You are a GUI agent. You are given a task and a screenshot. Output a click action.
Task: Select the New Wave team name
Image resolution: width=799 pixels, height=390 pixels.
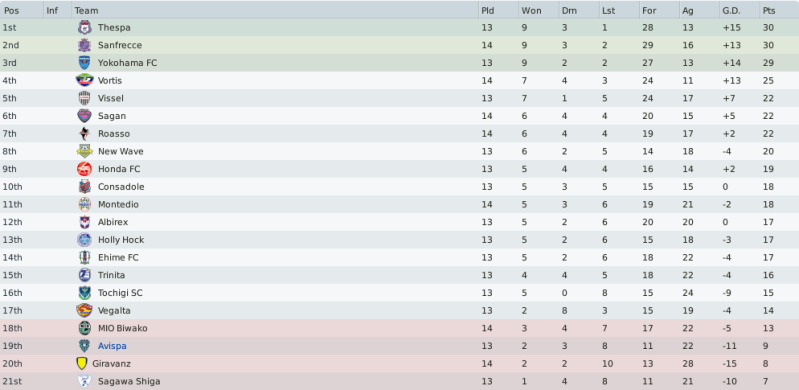click(121, 151)
